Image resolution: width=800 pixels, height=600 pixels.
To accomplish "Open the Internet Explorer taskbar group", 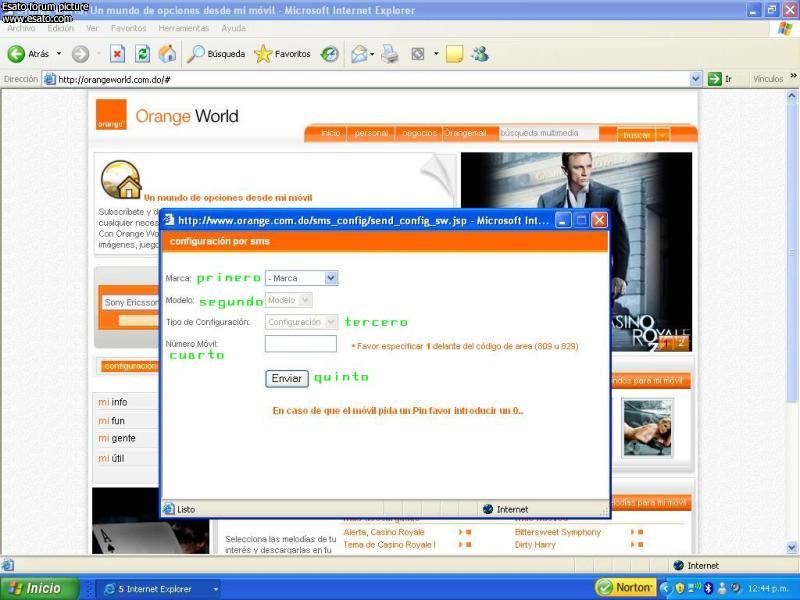I will (x=158, y=589).
